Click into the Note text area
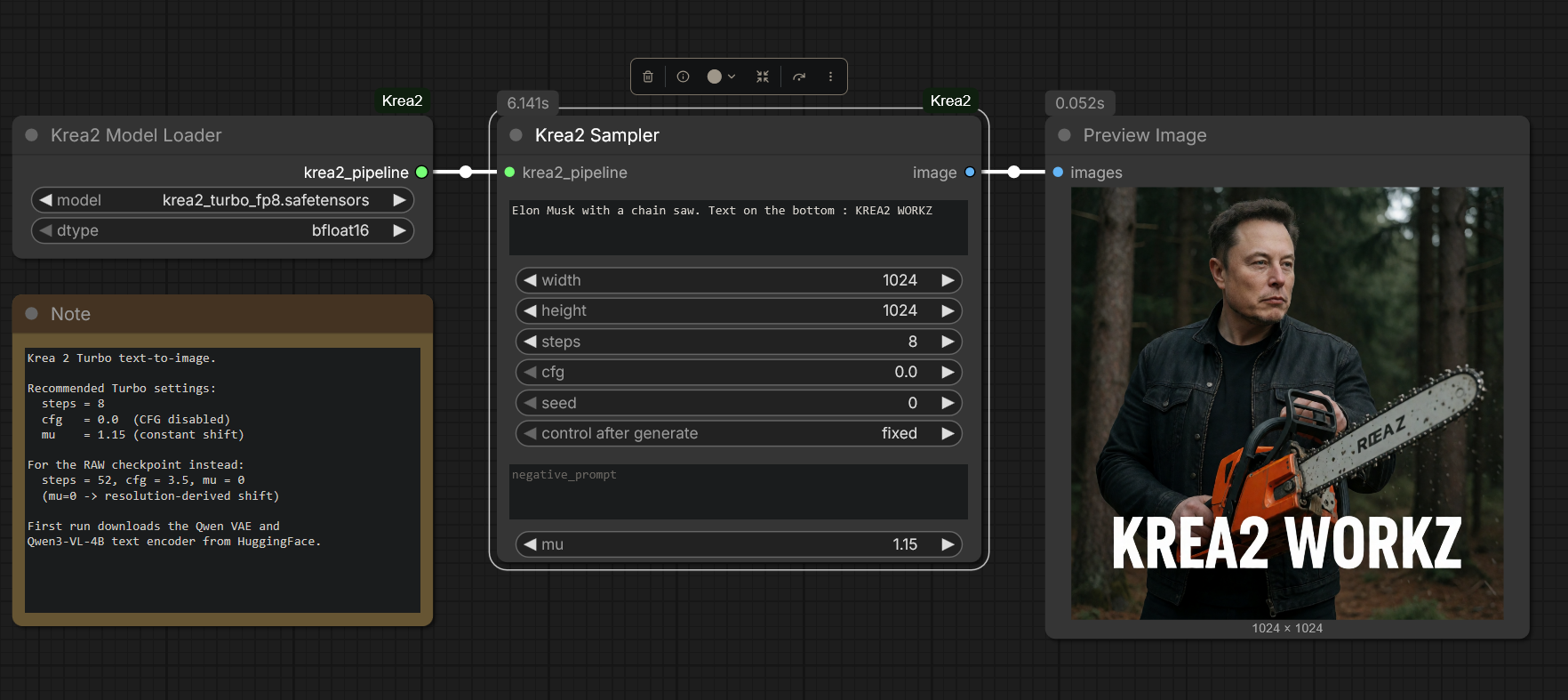The width and height of the screenshot is (1568, 700). click(x=222, y=480)
